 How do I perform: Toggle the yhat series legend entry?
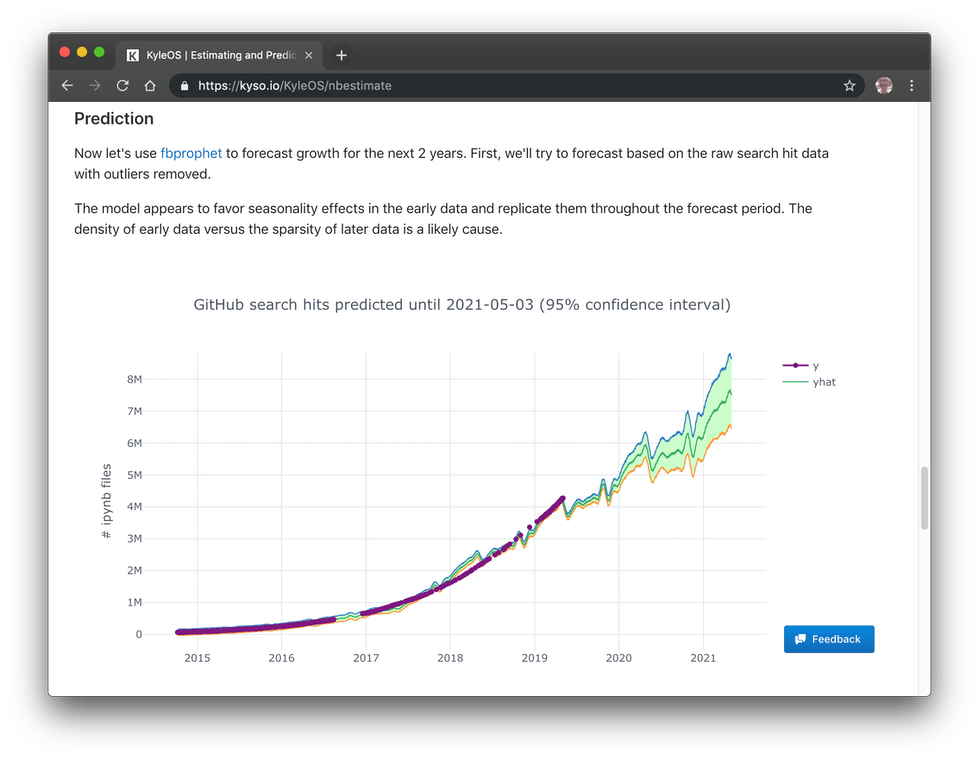click(809, 382)
